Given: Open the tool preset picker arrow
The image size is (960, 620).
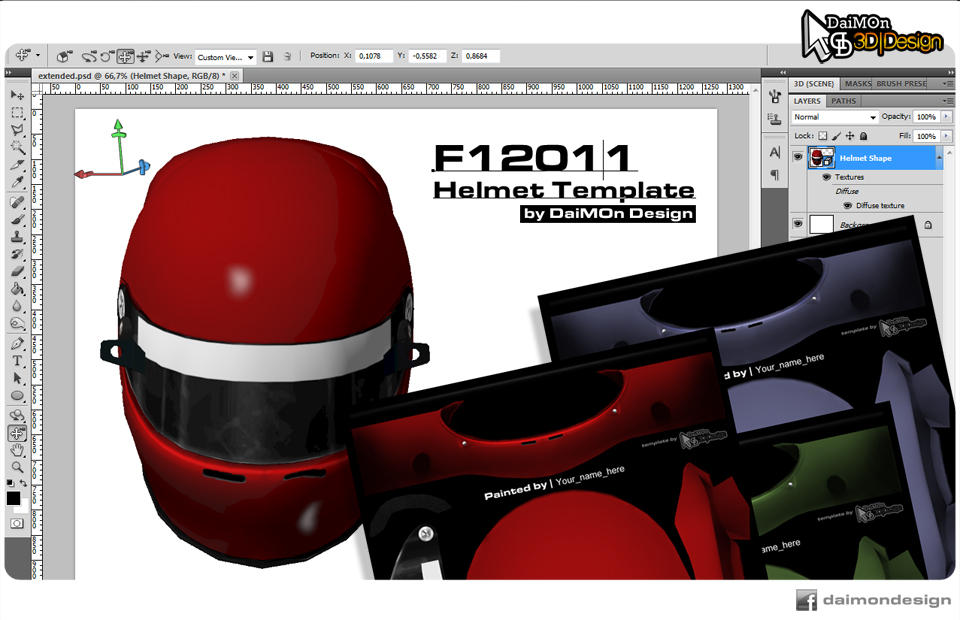Looking at the screenshot, I should pyautogui.click(x=38, y=56).
